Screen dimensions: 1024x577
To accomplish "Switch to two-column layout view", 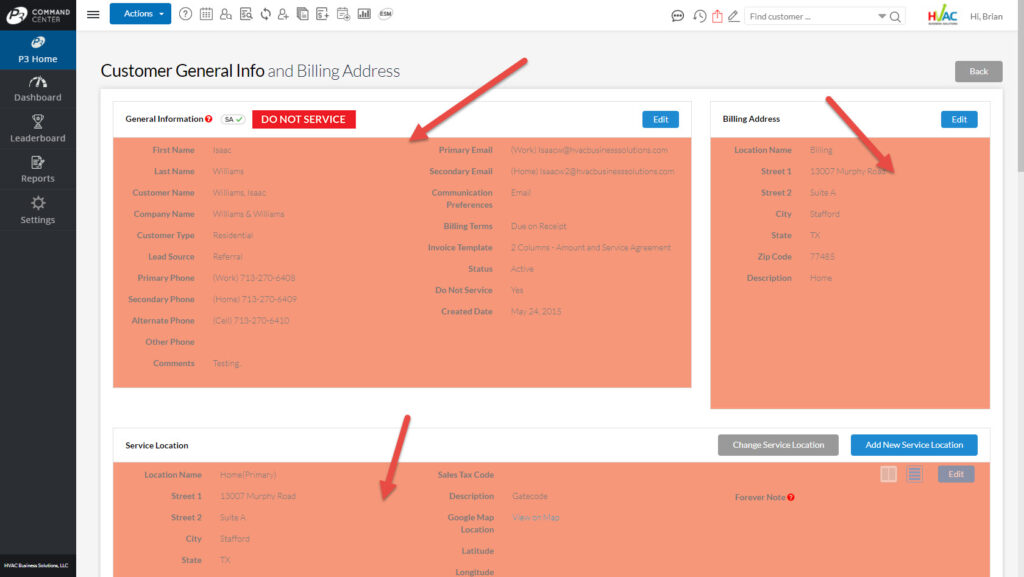I will (x=888, y=474).
